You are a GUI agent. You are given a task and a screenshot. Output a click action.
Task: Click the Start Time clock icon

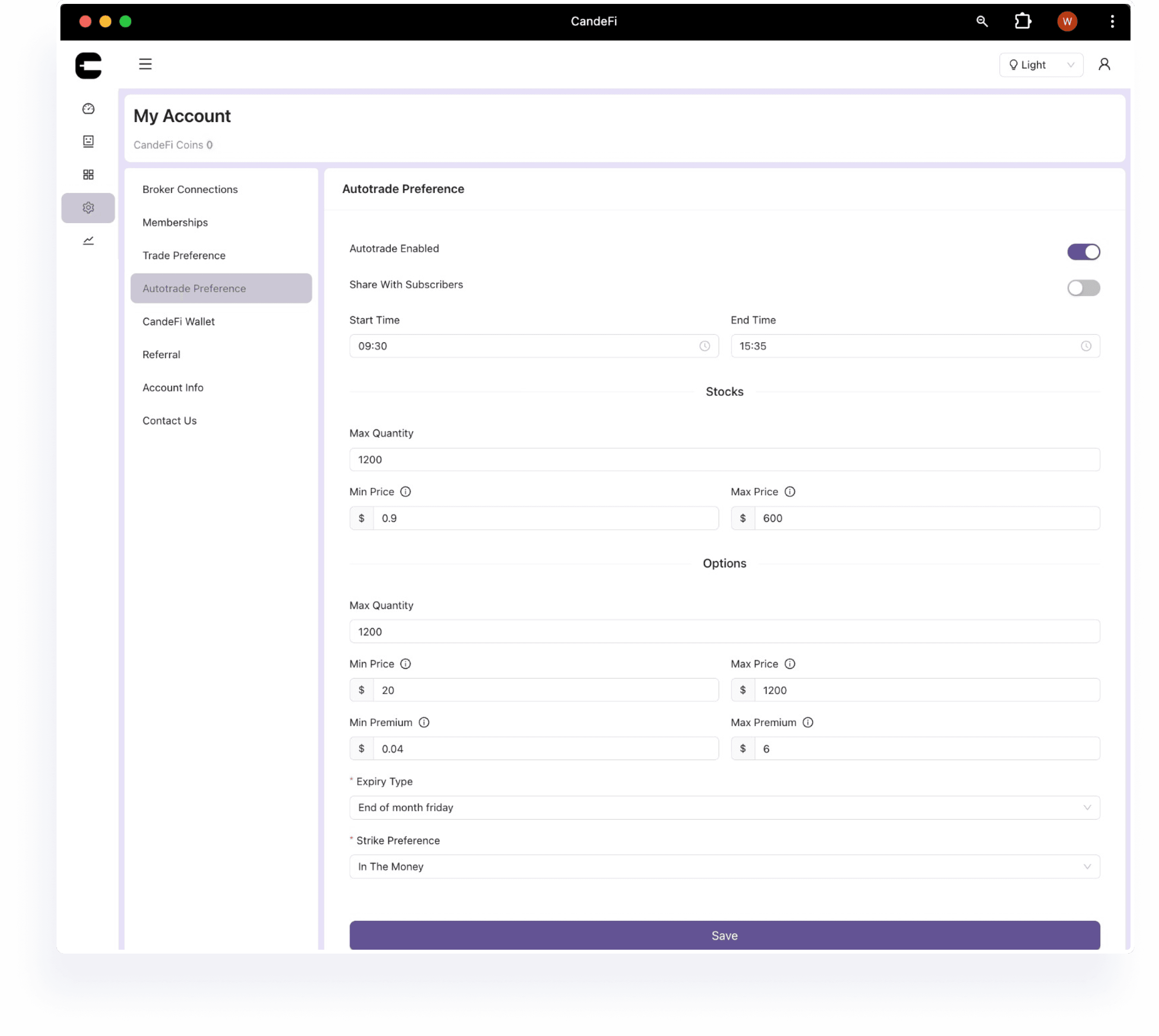click(x=705, y=346)
